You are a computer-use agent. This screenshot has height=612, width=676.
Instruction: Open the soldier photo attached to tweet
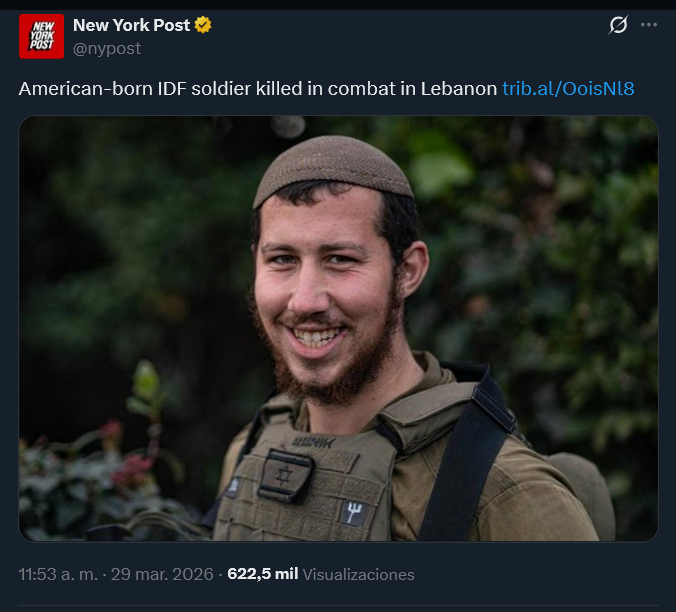pyautogui.click(x=338, y=328)
